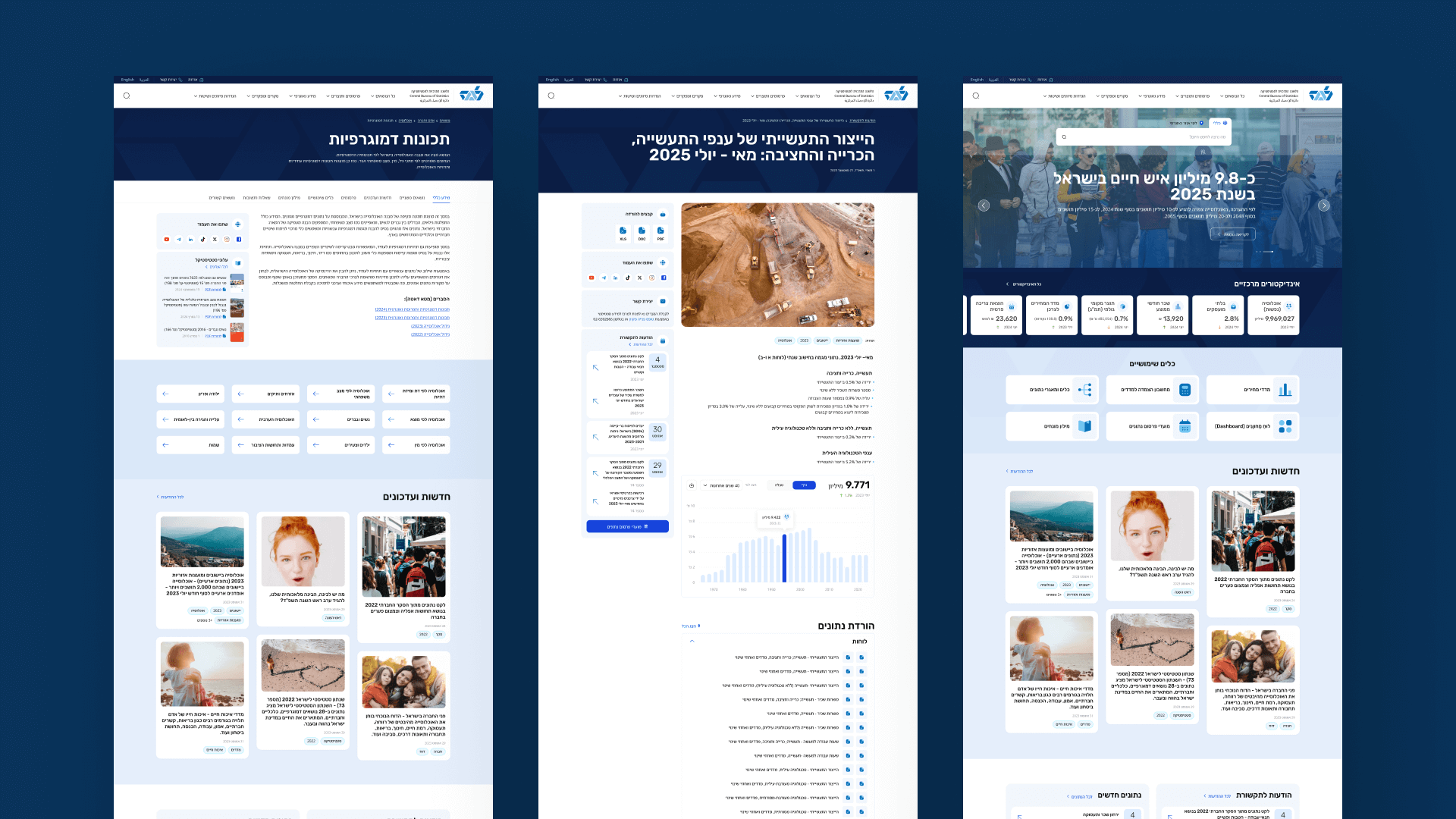
Task: Open the כל האינדיקטורים link on homepage
Action: coord(1024,284)
